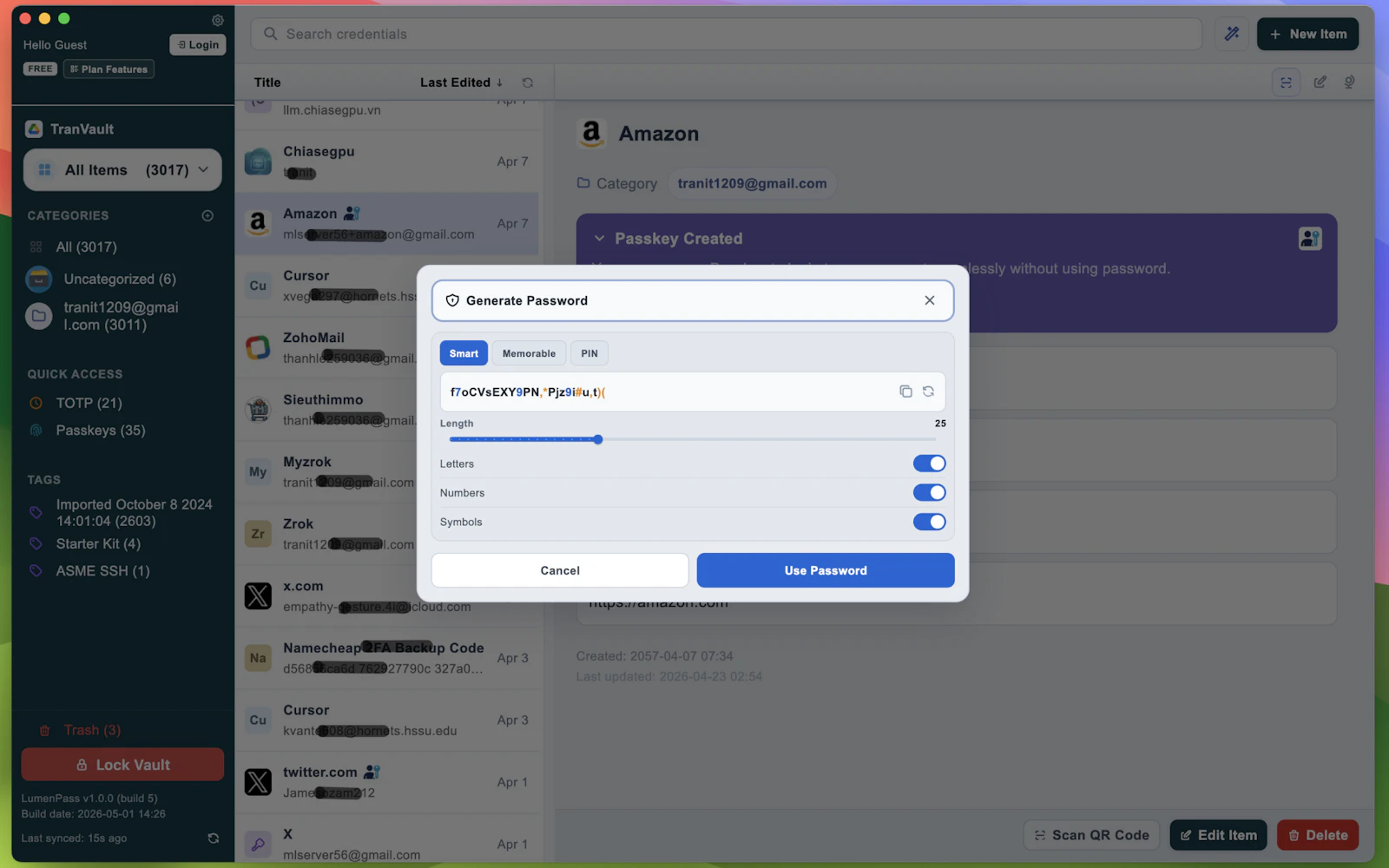
Task: Switch to the Memorable password tab
Action: tap(529, 353)
